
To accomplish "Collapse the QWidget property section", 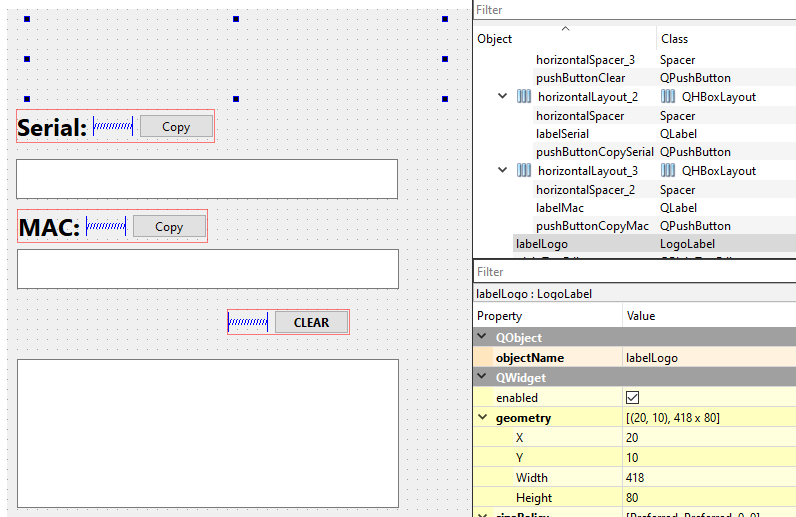I will point(484,378).
